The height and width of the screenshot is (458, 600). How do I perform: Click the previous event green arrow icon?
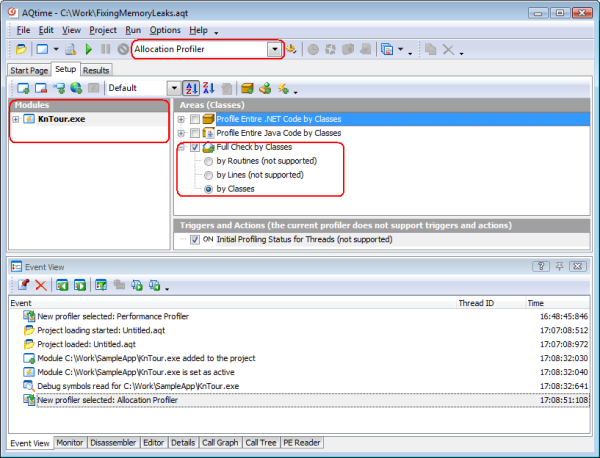point(62,285)
